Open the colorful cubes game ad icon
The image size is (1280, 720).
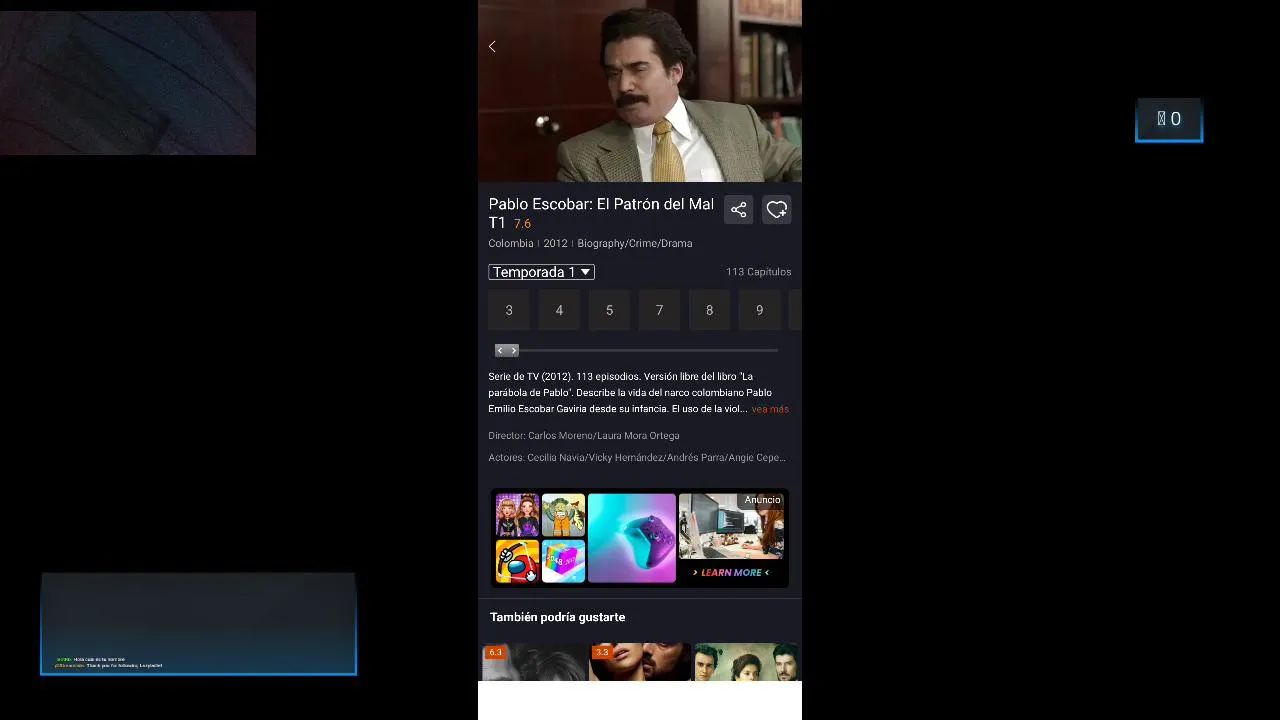(563, 561)
